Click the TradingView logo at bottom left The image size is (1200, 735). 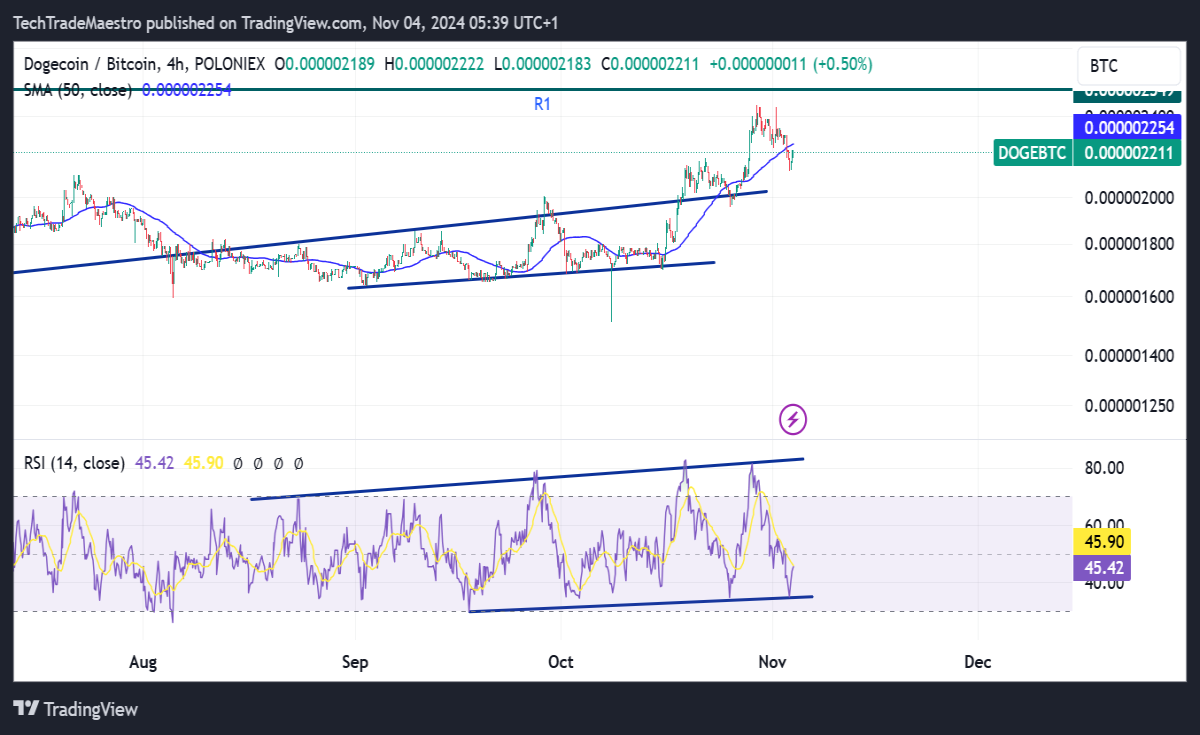coord(76,708)
